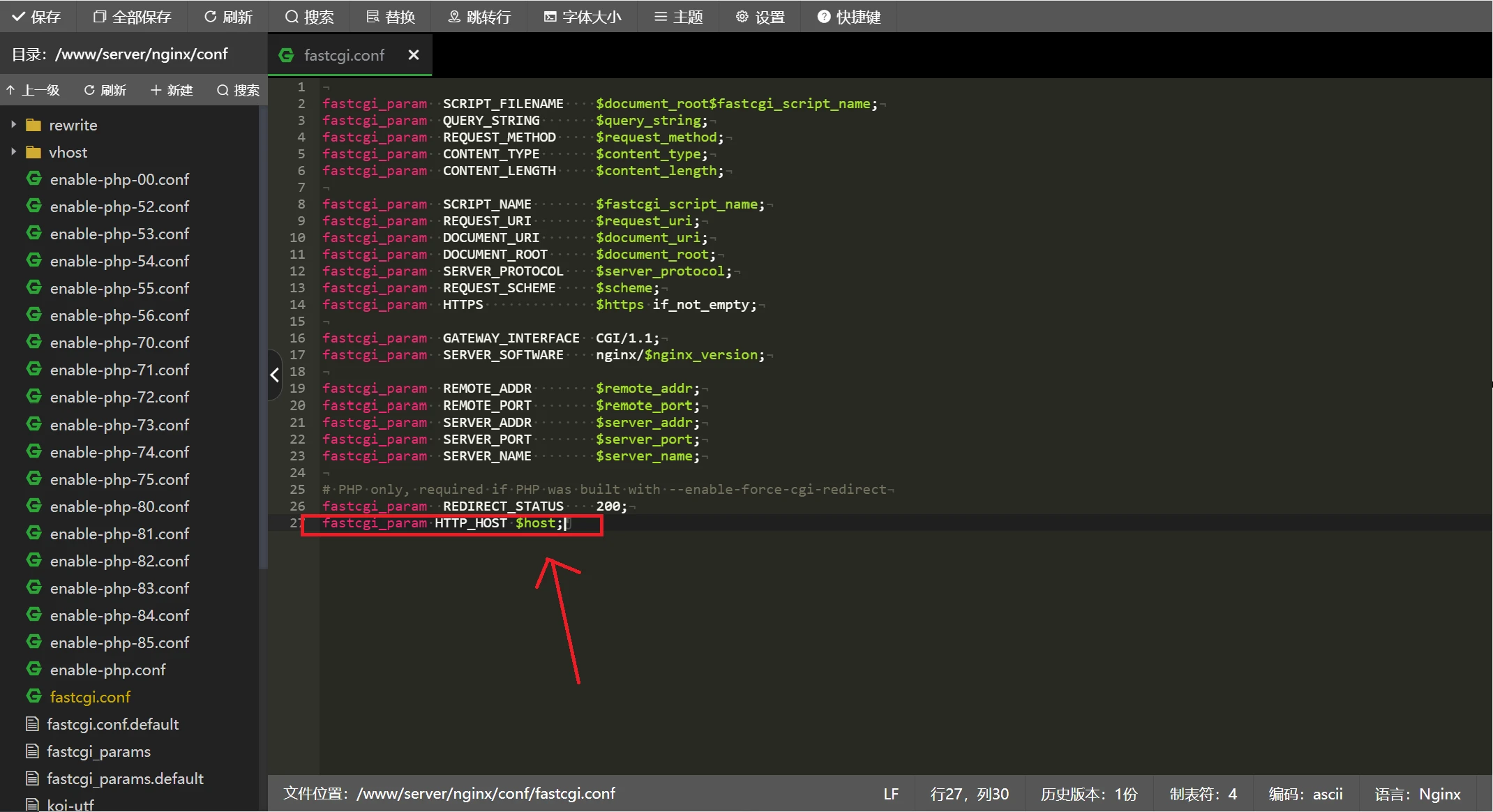Expand the rewrite folder

click(13, 125)
